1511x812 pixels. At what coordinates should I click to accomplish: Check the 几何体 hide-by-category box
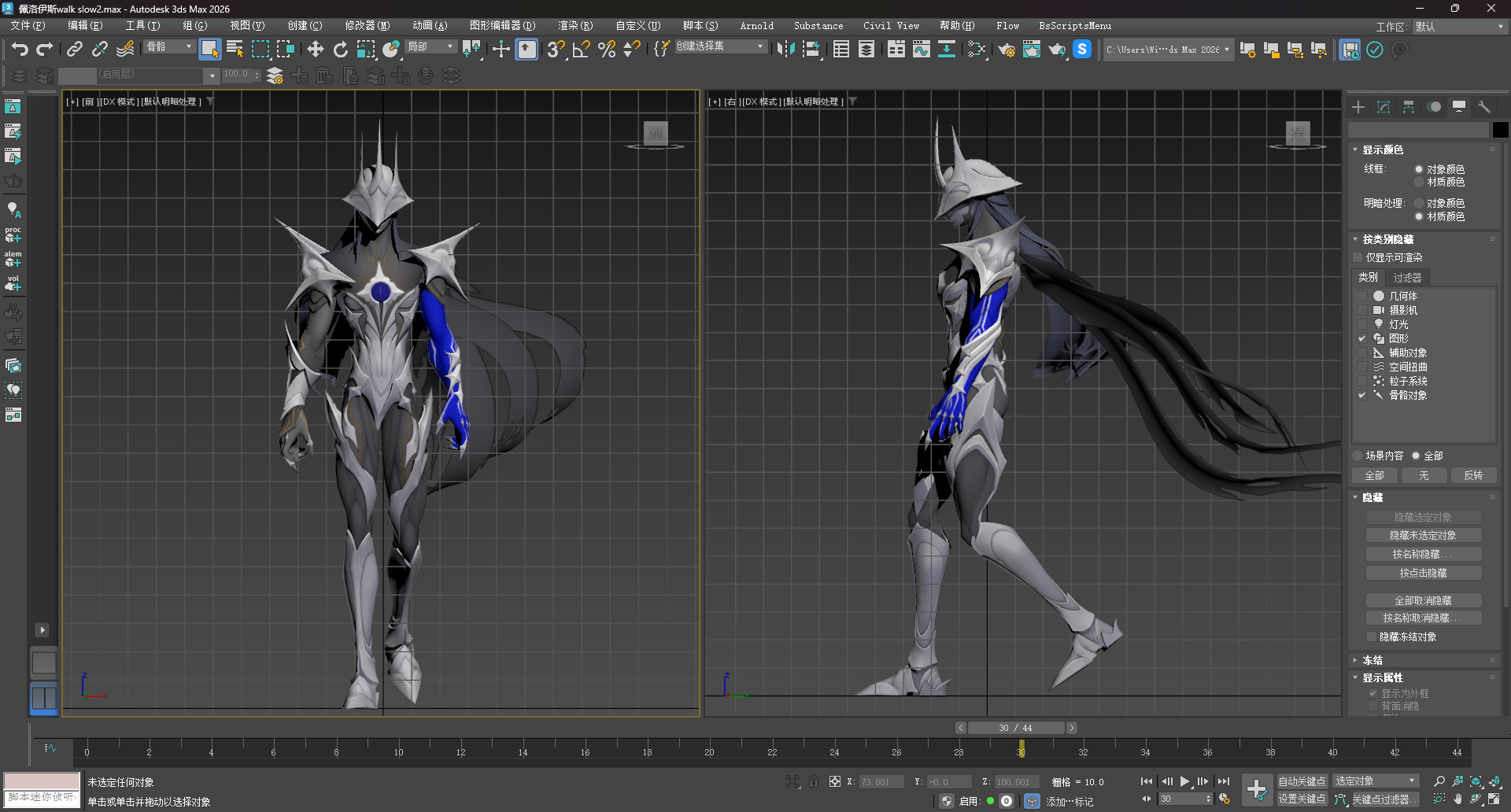click(1362, 296)
